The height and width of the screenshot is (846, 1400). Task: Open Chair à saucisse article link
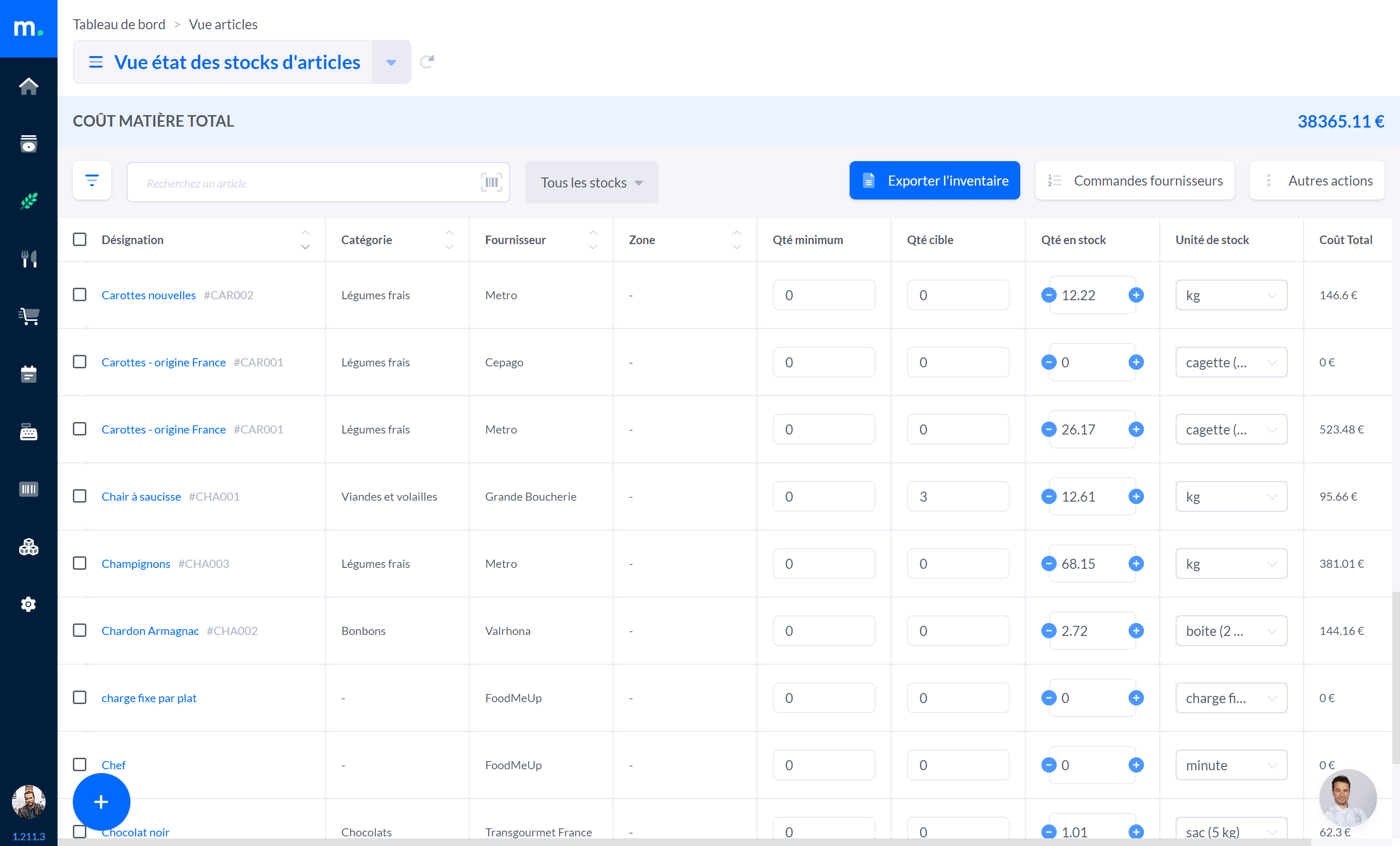pyautogui.click(x=141, y=496)
